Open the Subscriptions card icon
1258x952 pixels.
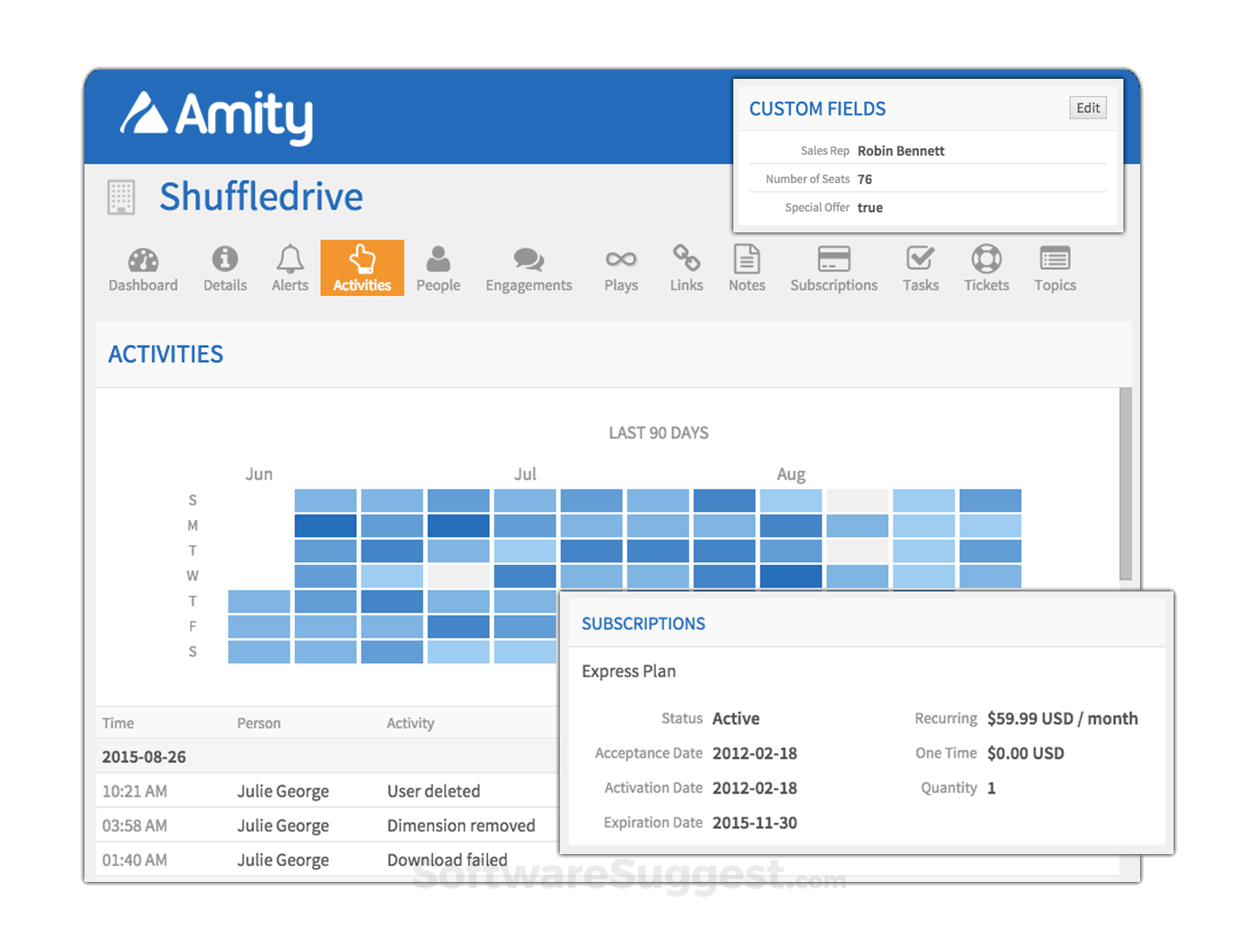[834, 259]
